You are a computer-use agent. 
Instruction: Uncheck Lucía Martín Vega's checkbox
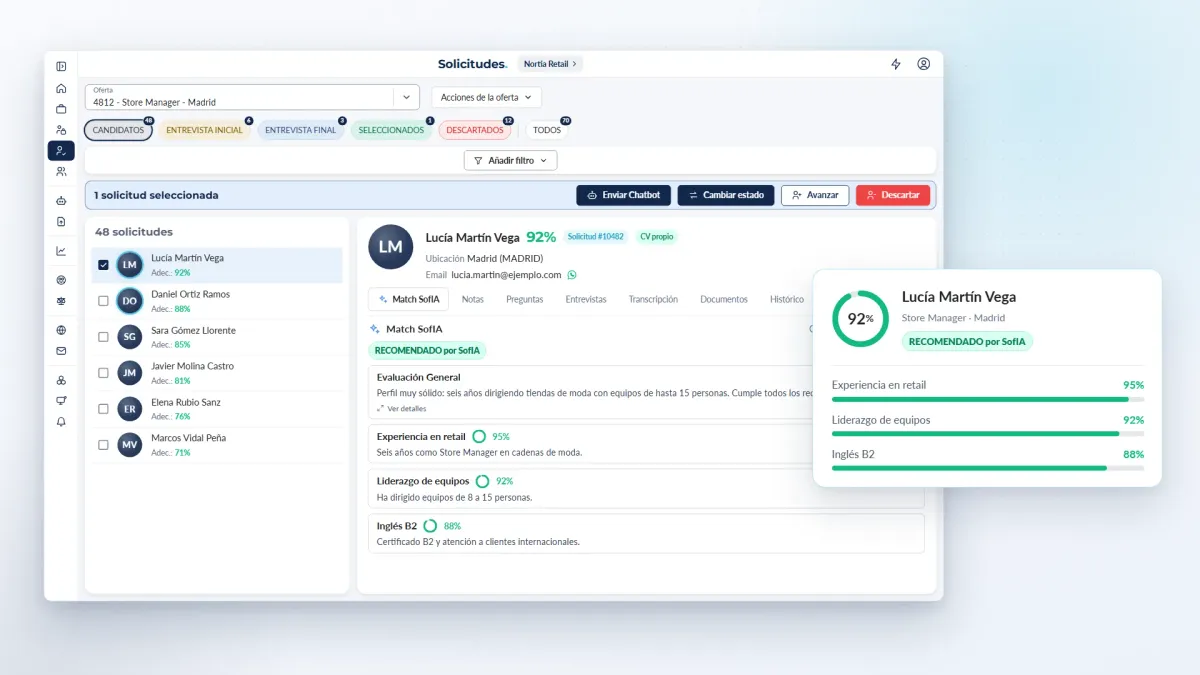(x=104, y=265)
